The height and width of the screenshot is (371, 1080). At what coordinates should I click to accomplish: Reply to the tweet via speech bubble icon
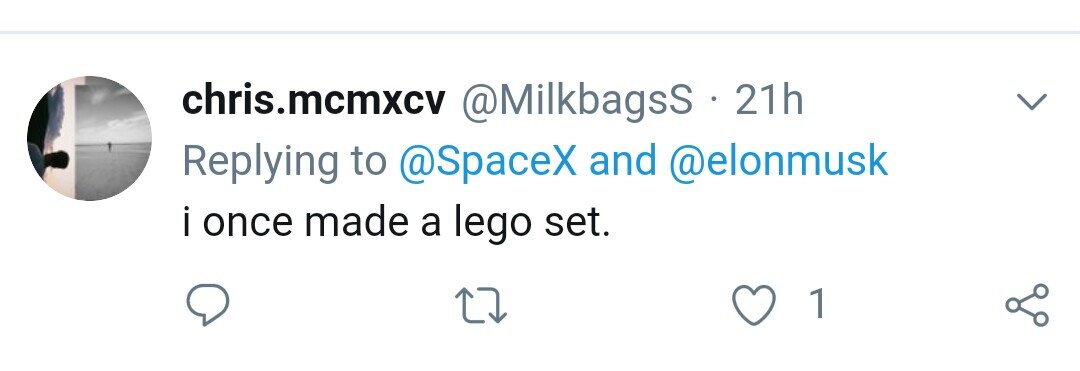pos(207,305)
